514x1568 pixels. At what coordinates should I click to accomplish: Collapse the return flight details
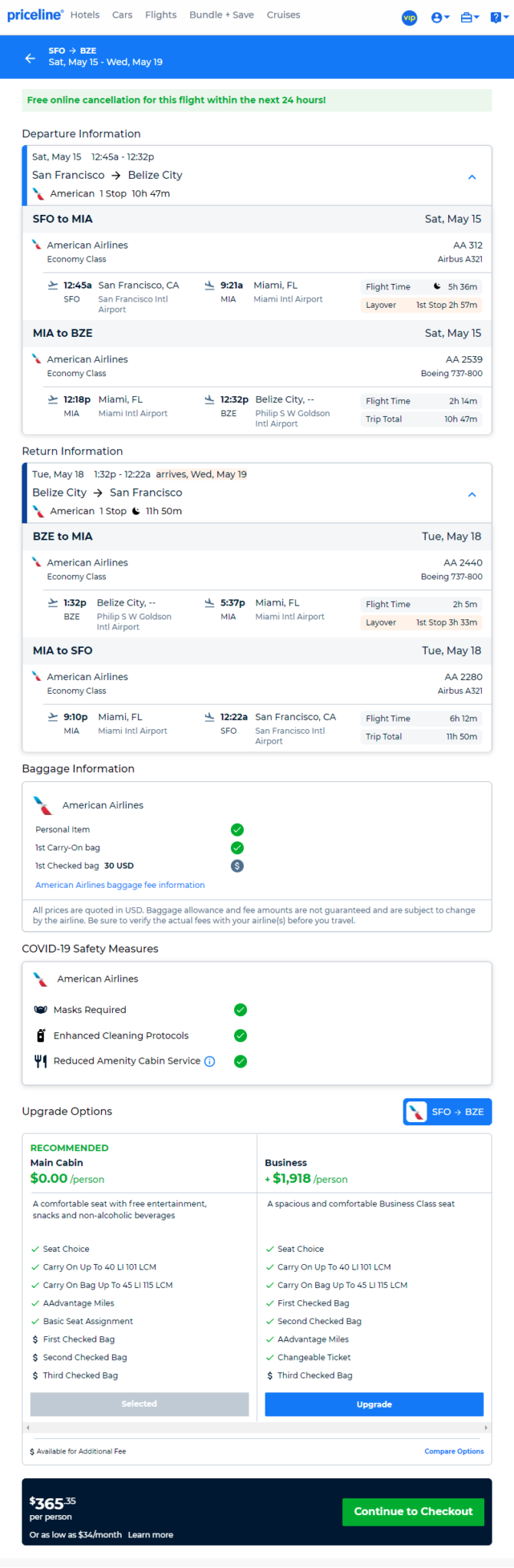472,494
